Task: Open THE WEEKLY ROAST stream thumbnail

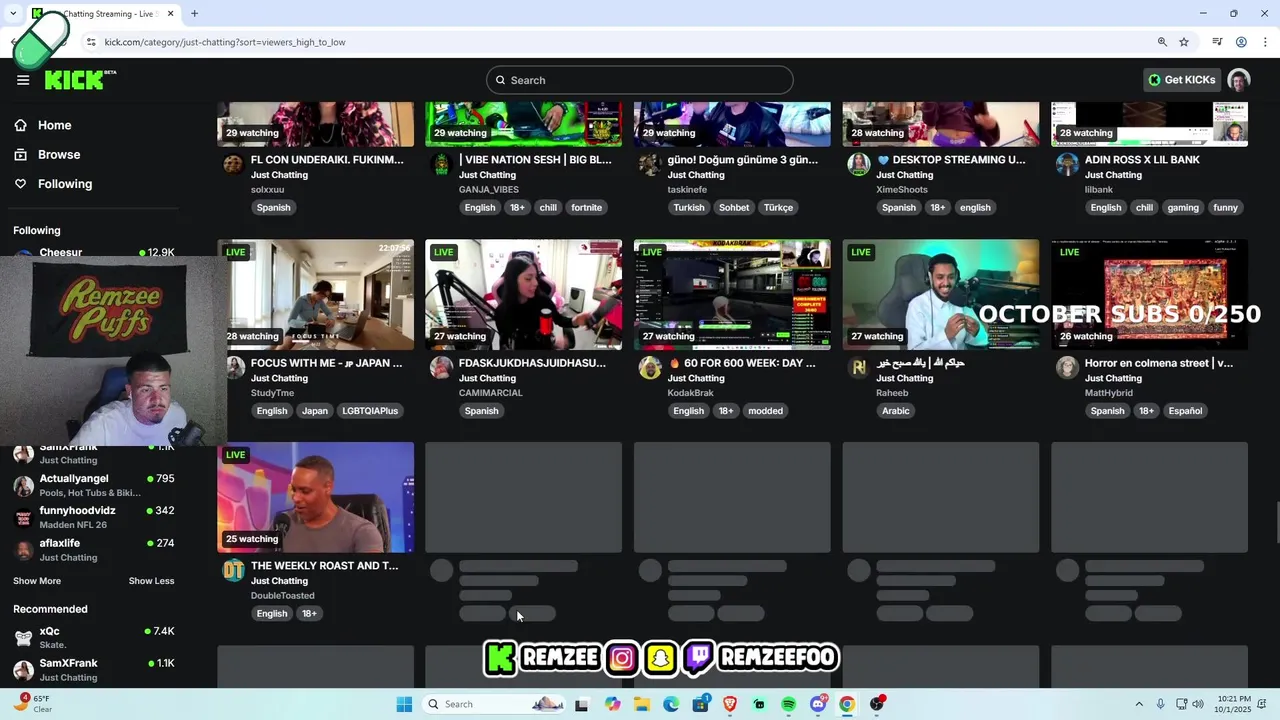Action: click(315, 497)
